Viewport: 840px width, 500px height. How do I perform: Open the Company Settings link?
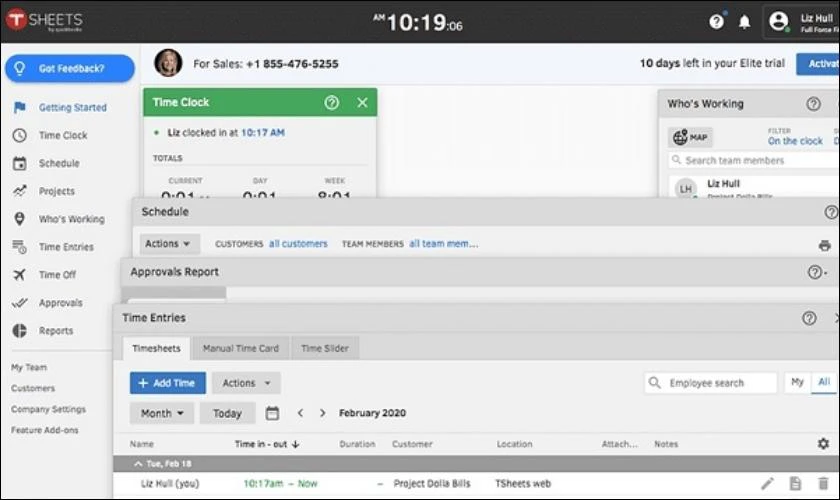[x=48, y=409]
